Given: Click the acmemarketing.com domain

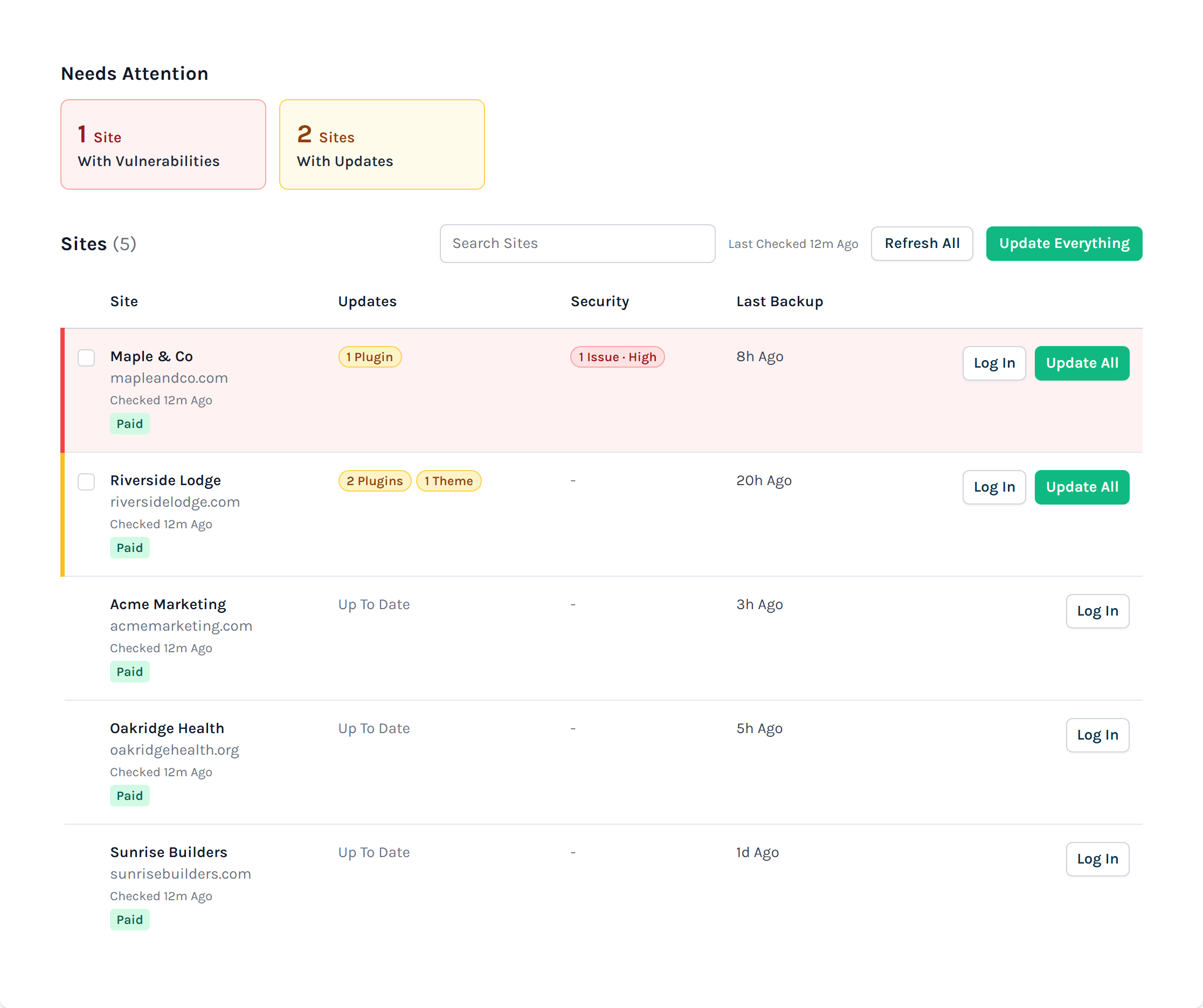Looking at the screenshot, I should (x=181, y=626).
